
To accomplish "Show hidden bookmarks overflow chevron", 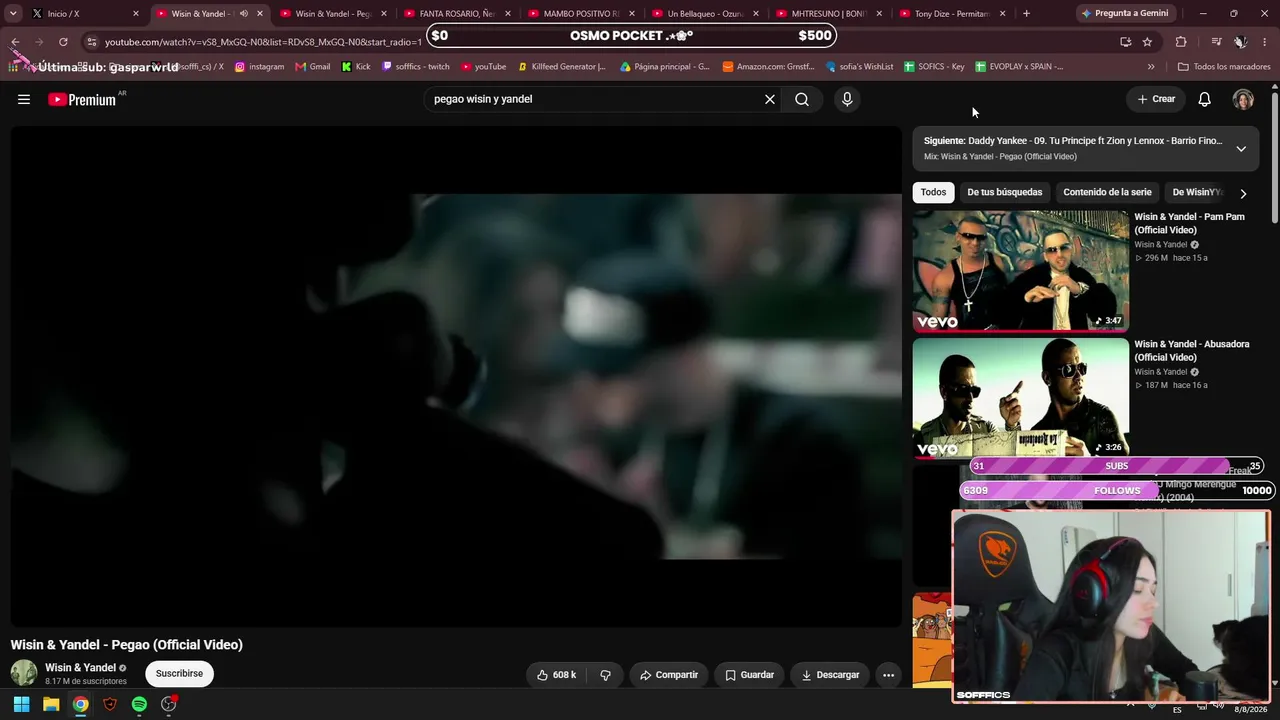I will [x=1151, y=67].
